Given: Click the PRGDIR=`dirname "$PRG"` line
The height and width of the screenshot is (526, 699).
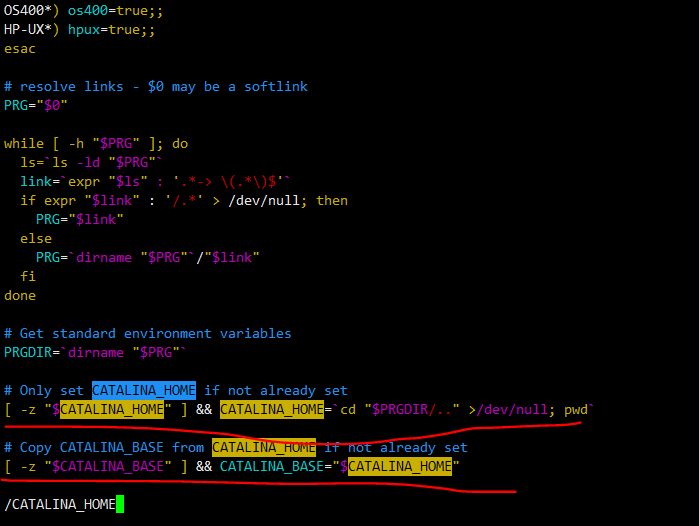Looking at the screenshot, I should 95,353.
